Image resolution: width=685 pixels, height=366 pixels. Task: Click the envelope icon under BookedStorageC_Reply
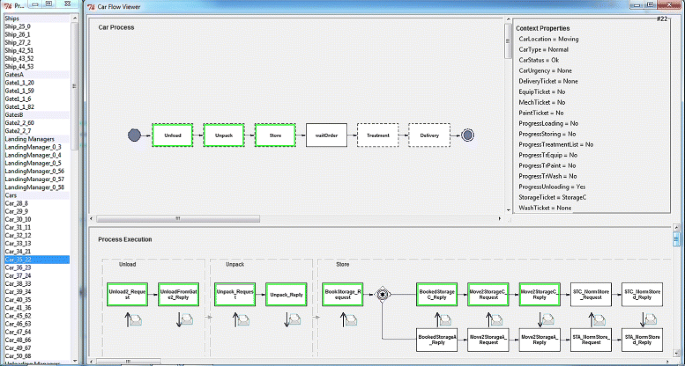(445, 320)
